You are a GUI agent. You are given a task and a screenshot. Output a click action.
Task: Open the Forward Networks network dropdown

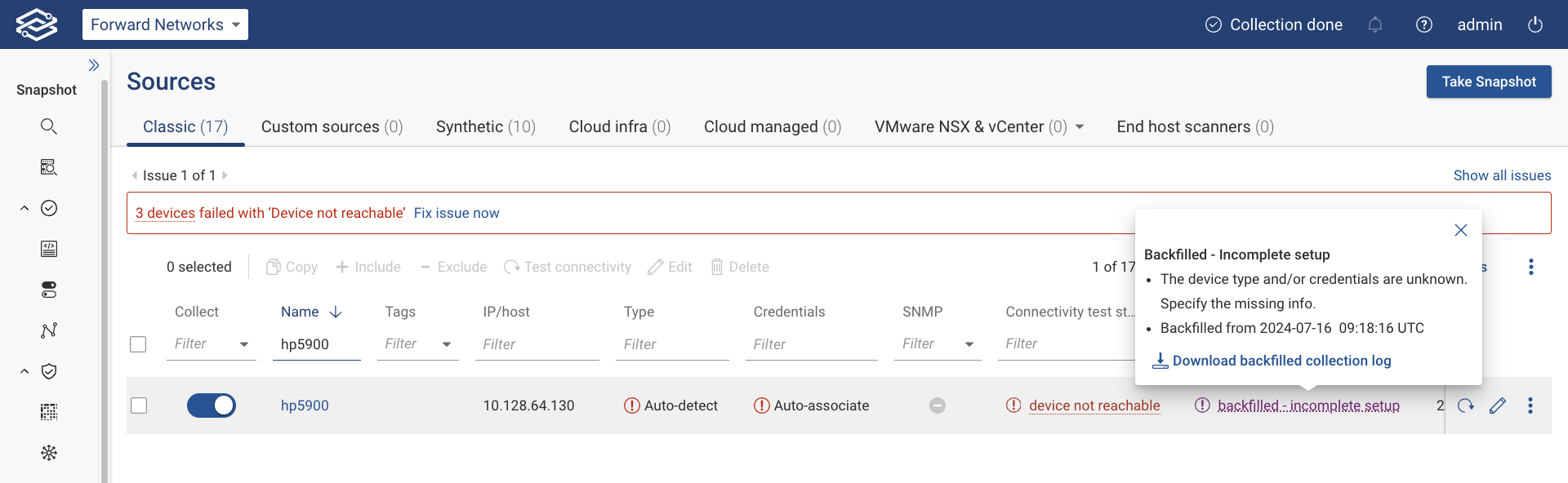165,24
